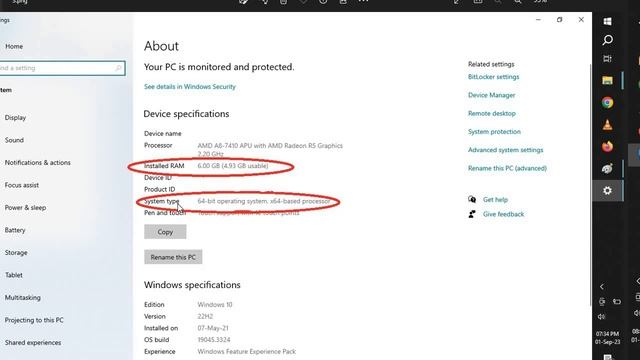Click the 6.00 GB (4.93 GB usable) value
Viewport: 640px width, 360px height.
233,166
